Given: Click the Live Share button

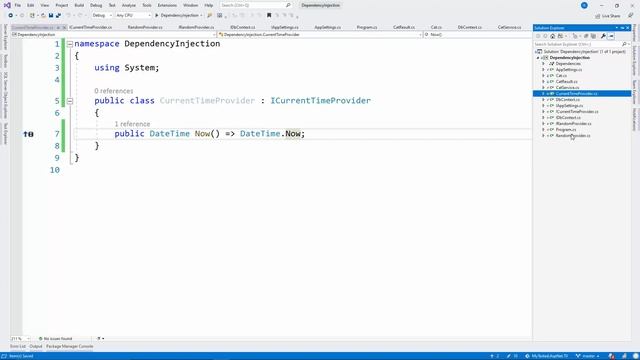Looking at the screenshot, I should coord(608,16).
